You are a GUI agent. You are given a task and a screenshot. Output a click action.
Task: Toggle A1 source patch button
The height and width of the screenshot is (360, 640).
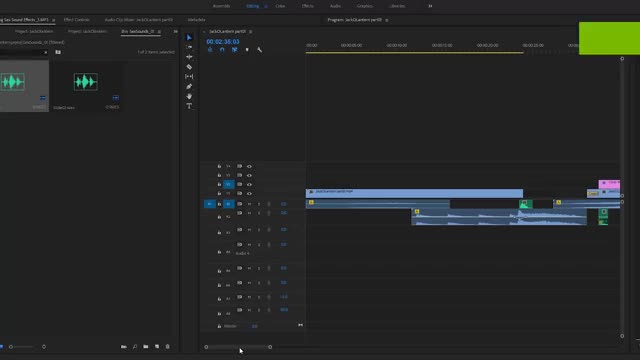pos(210,204)
